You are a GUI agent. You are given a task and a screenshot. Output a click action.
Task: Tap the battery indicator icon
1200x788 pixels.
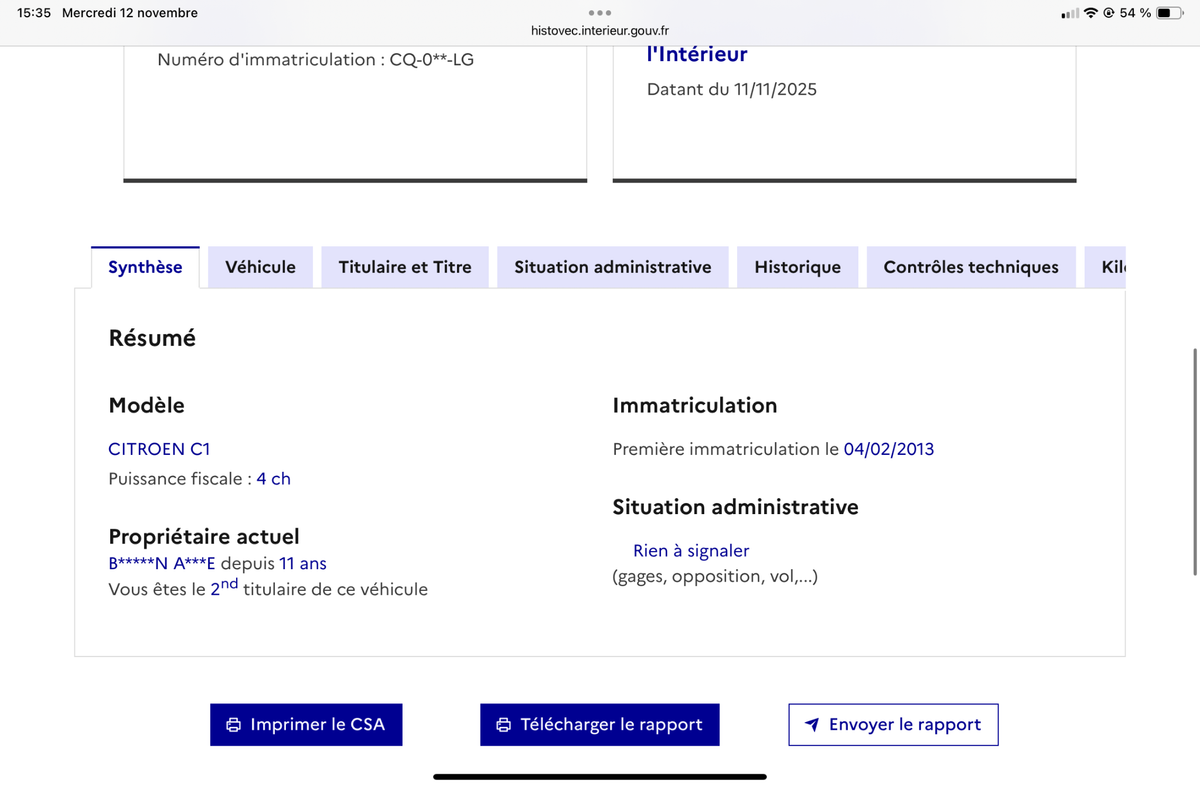[x=1170, y=13]
